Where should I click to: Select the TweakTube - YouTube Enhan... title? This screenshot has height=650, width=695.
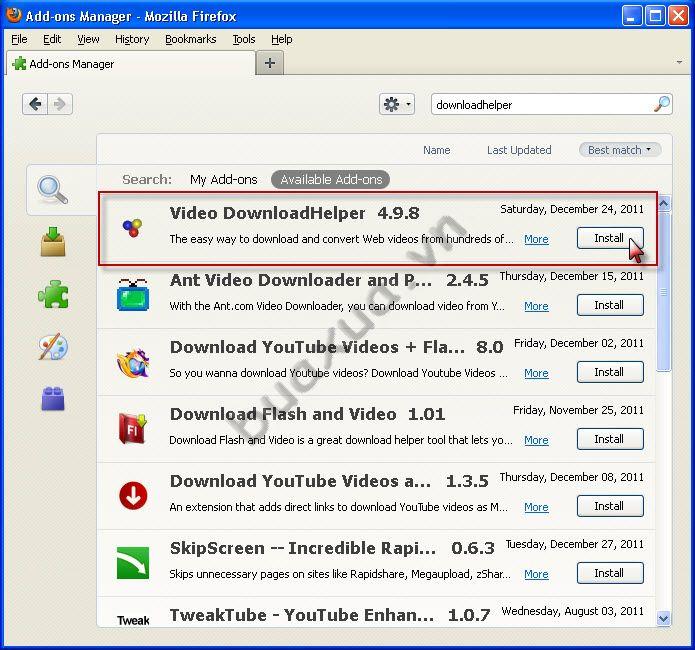click(302, 615)
